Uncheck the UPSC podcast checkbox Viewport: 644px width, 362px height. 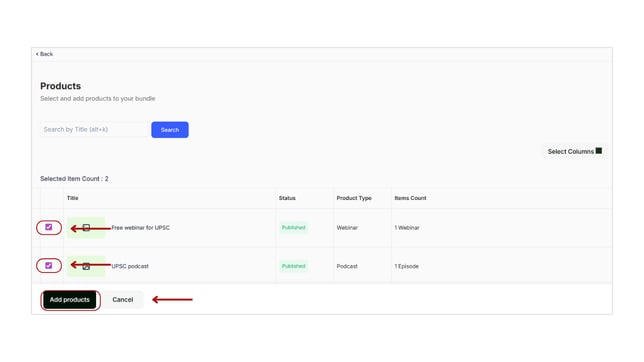point(48,265)
